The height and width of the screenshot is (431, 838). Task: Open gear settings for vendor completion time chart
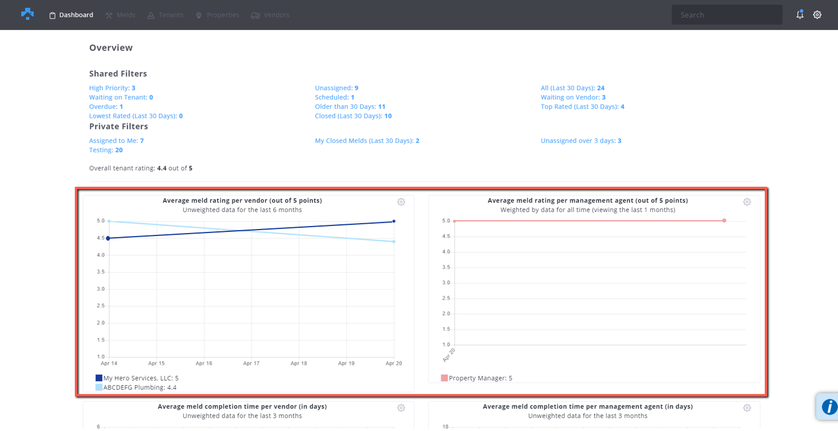click(x=401, y=408)
